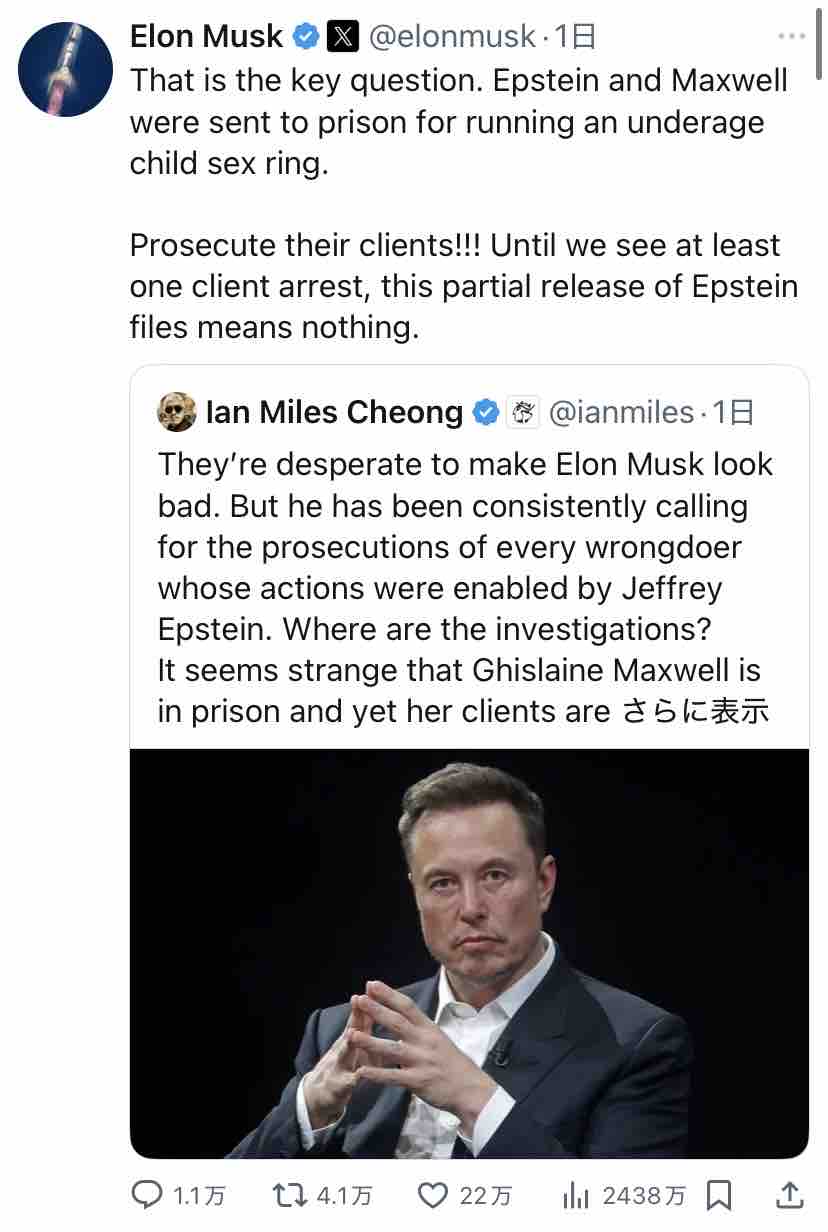Open Elon Musk's profile avatar
The height and width of the screenshot is (1232, 828).
[x=66, y=69]
